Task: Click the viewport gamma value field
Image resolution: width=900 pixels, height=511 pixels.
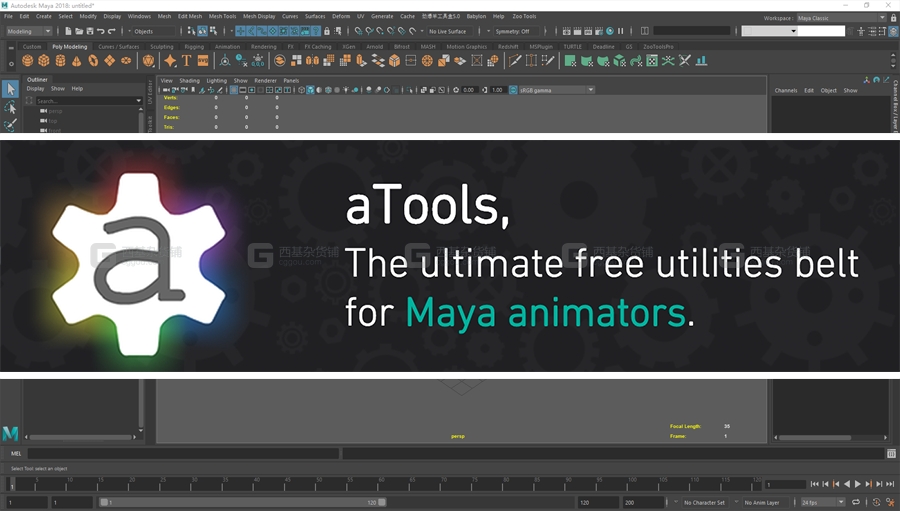Action: coord(497,90)
